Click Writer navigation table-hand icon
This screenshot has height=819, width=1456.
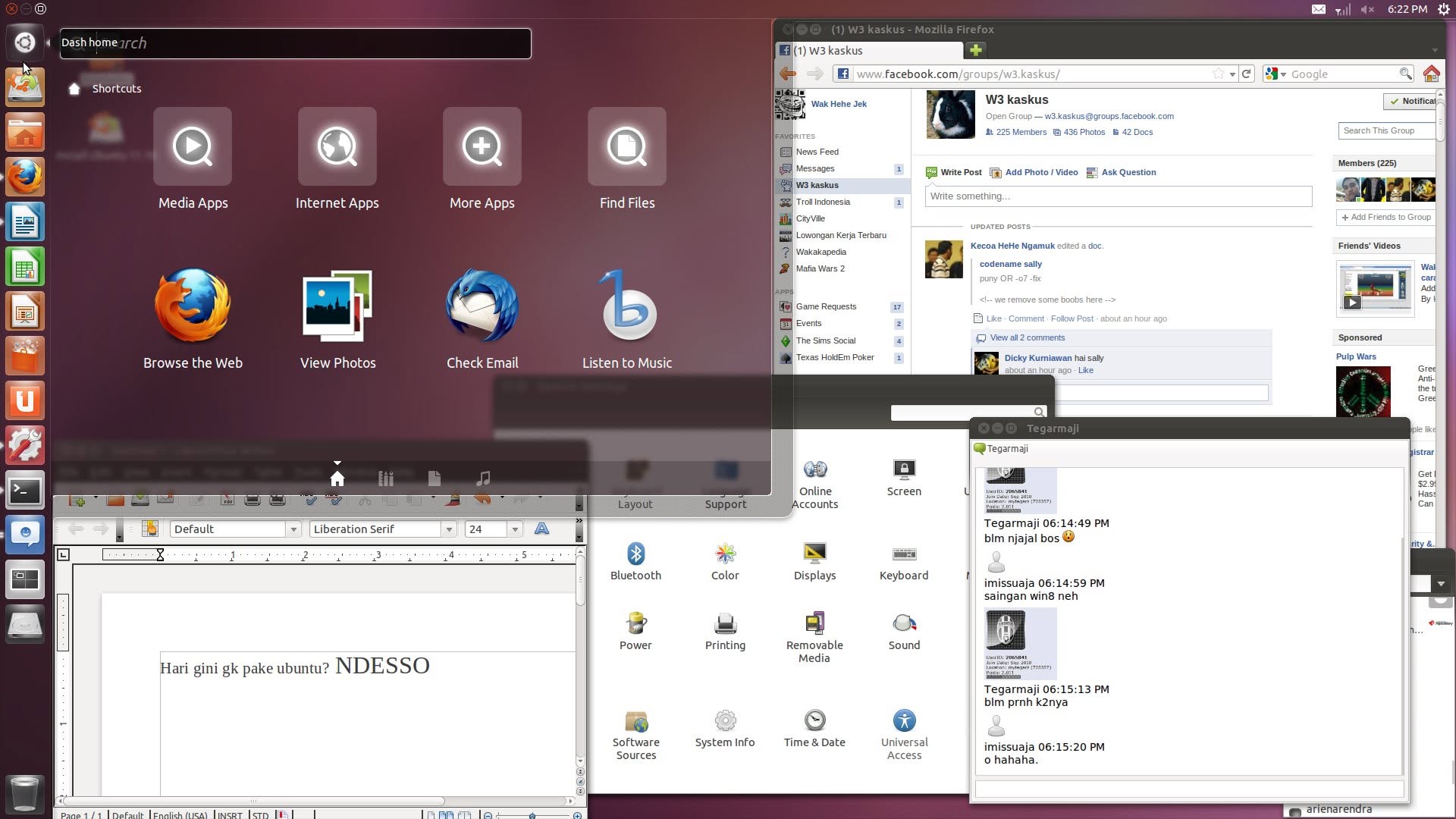(150, 529)
